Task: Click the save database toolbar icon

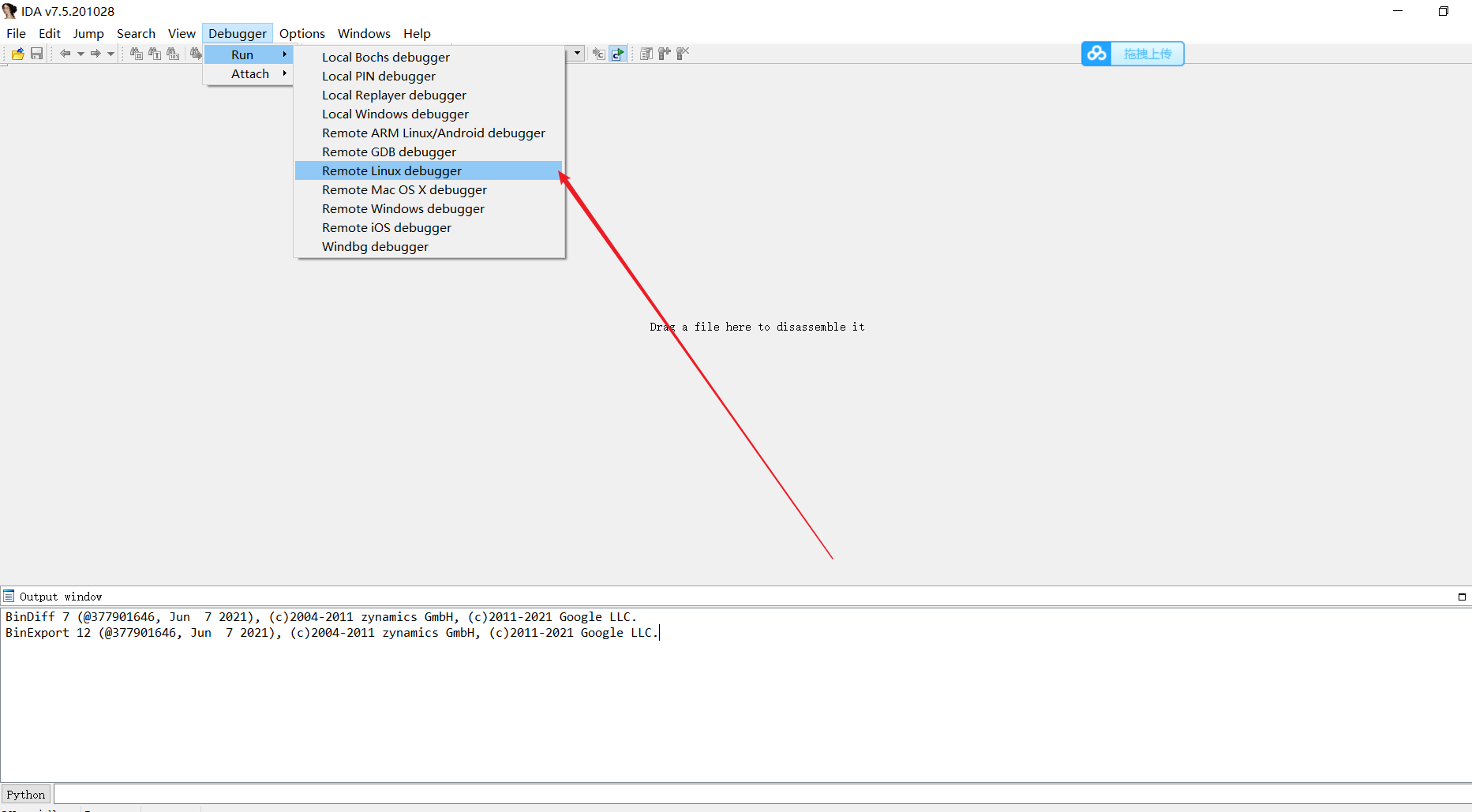Action: 36,54
